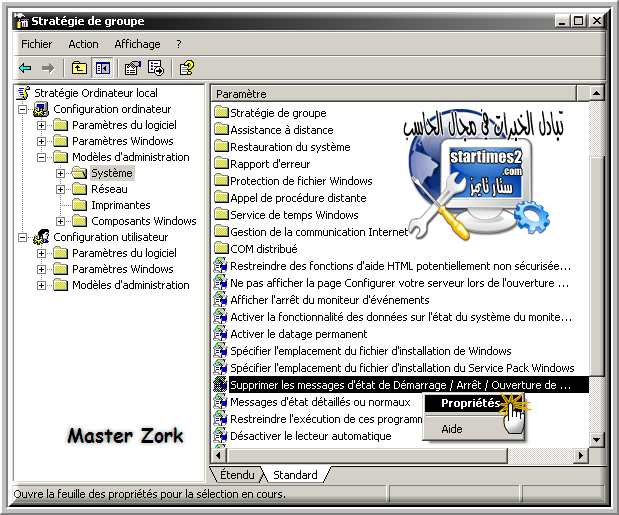Viewport: 619px width, 515px height.
Task: Click the Help toolbar icon with question mark
Action: point(187,68)
